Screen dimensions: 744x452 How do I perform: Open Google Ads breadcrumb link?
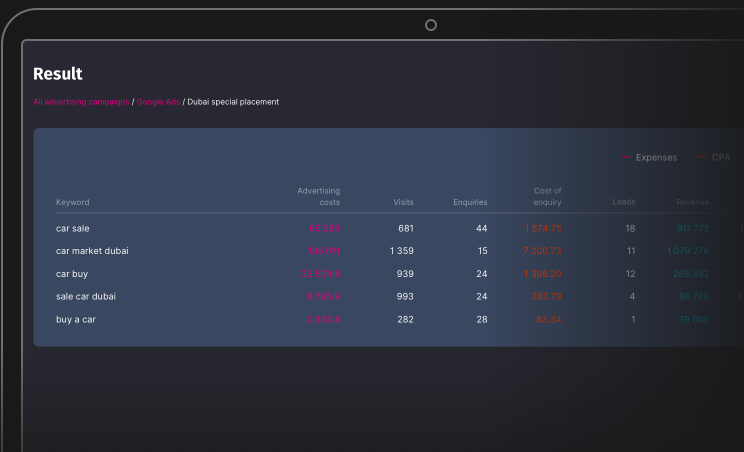point(158,102)
